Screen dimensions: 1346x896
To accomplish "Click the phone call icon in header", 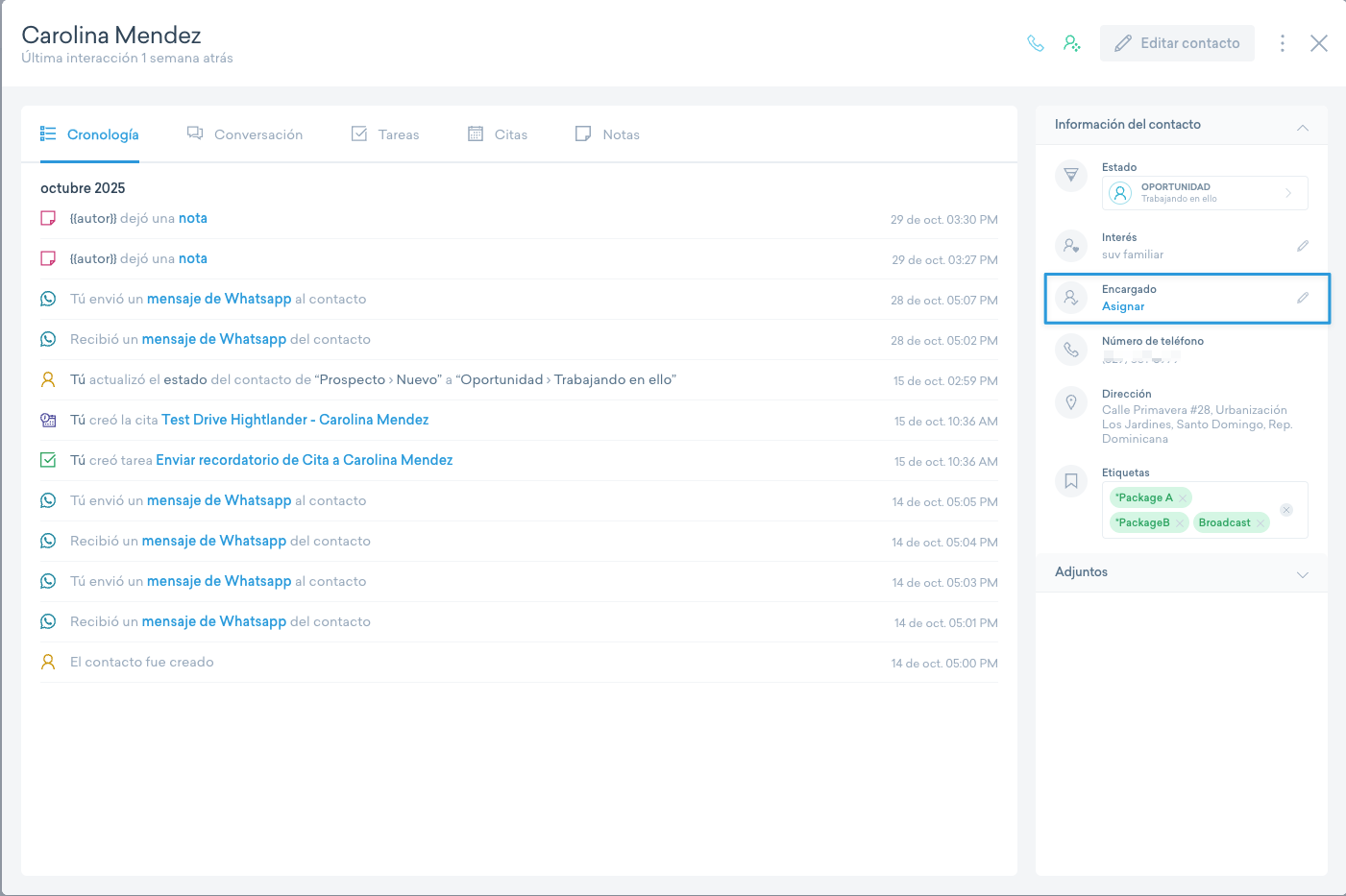I will pos(1035,43).
